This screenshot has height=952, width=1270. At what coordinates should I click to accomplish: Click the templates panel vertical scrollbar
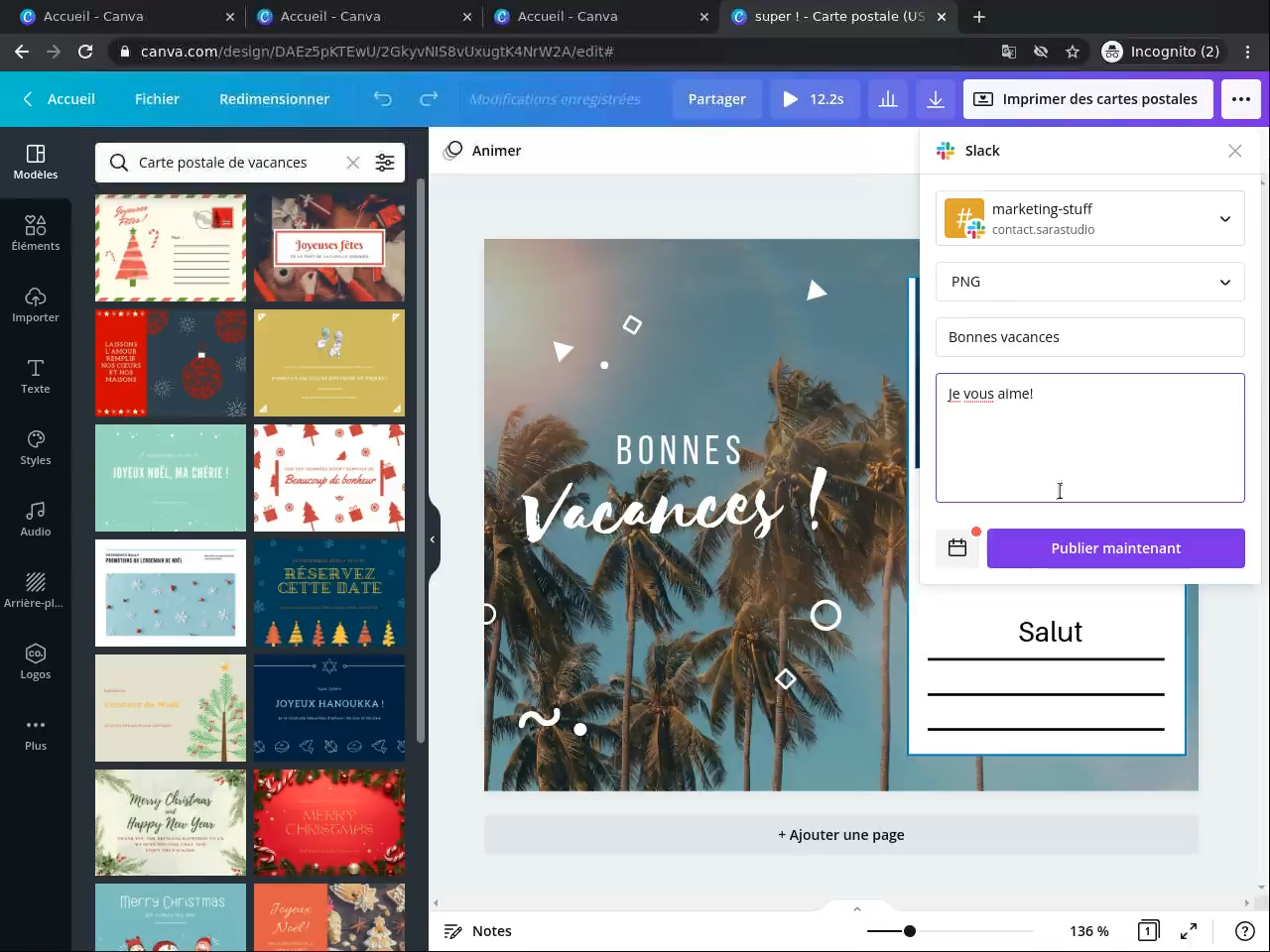(421, 461)
